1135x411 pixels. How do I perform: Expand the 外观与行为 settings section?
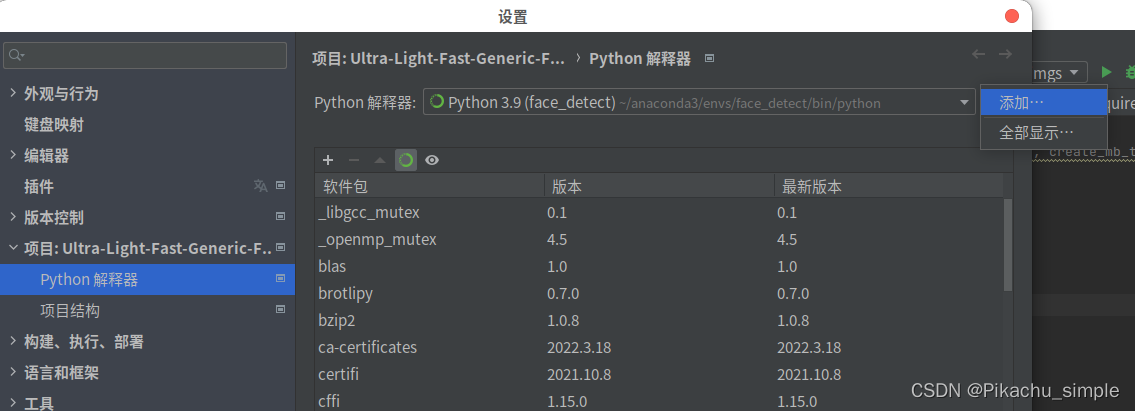coord(12,94)
